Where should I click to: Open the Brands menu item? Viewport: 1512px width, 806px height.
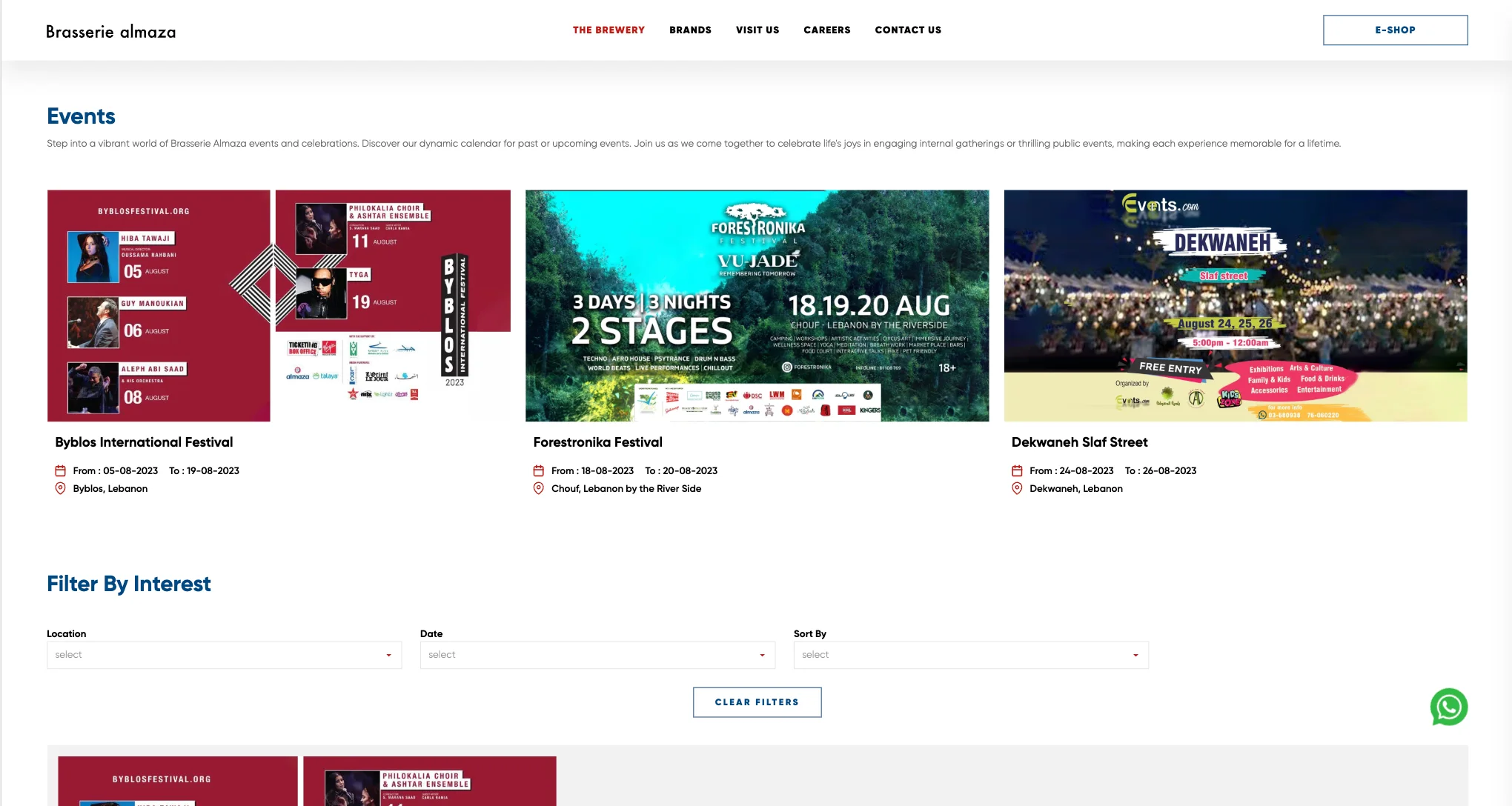tap(690, 30)
